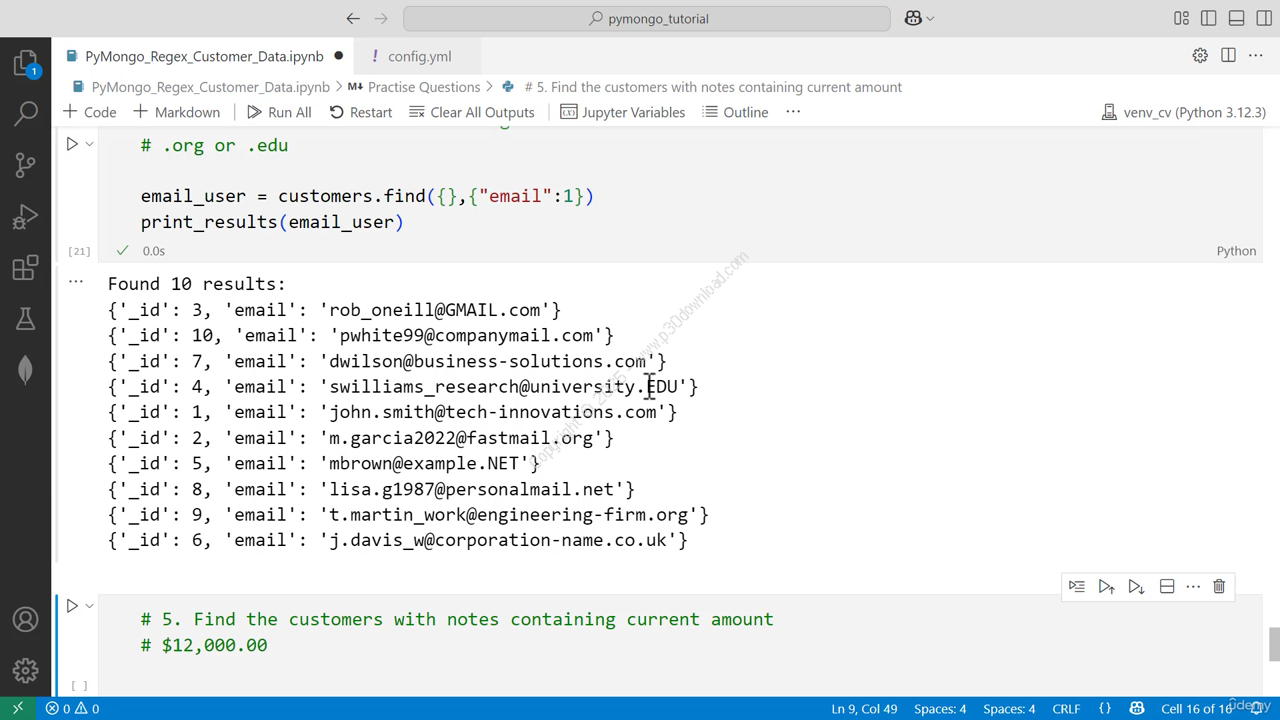This screenshot has width=1280, height=720.
Task: Toggle the bottom panel
Action: [x=1236, y=18]
